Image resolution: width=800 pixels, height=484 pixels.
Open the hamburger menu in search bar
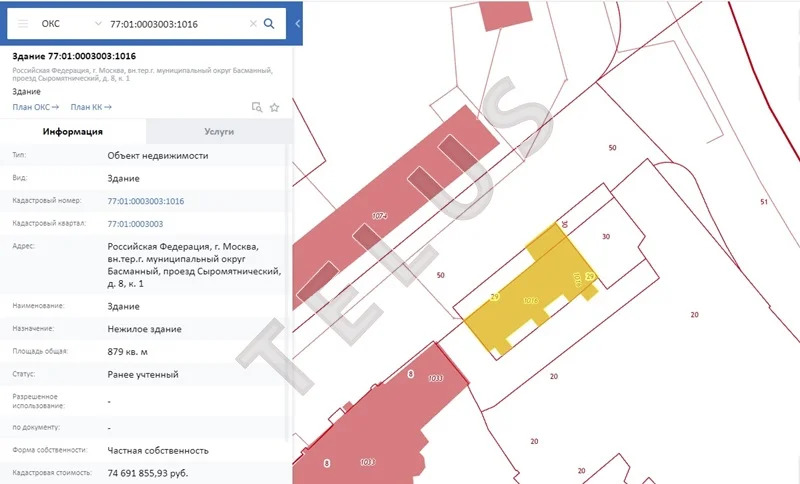(x=22, y=23)
